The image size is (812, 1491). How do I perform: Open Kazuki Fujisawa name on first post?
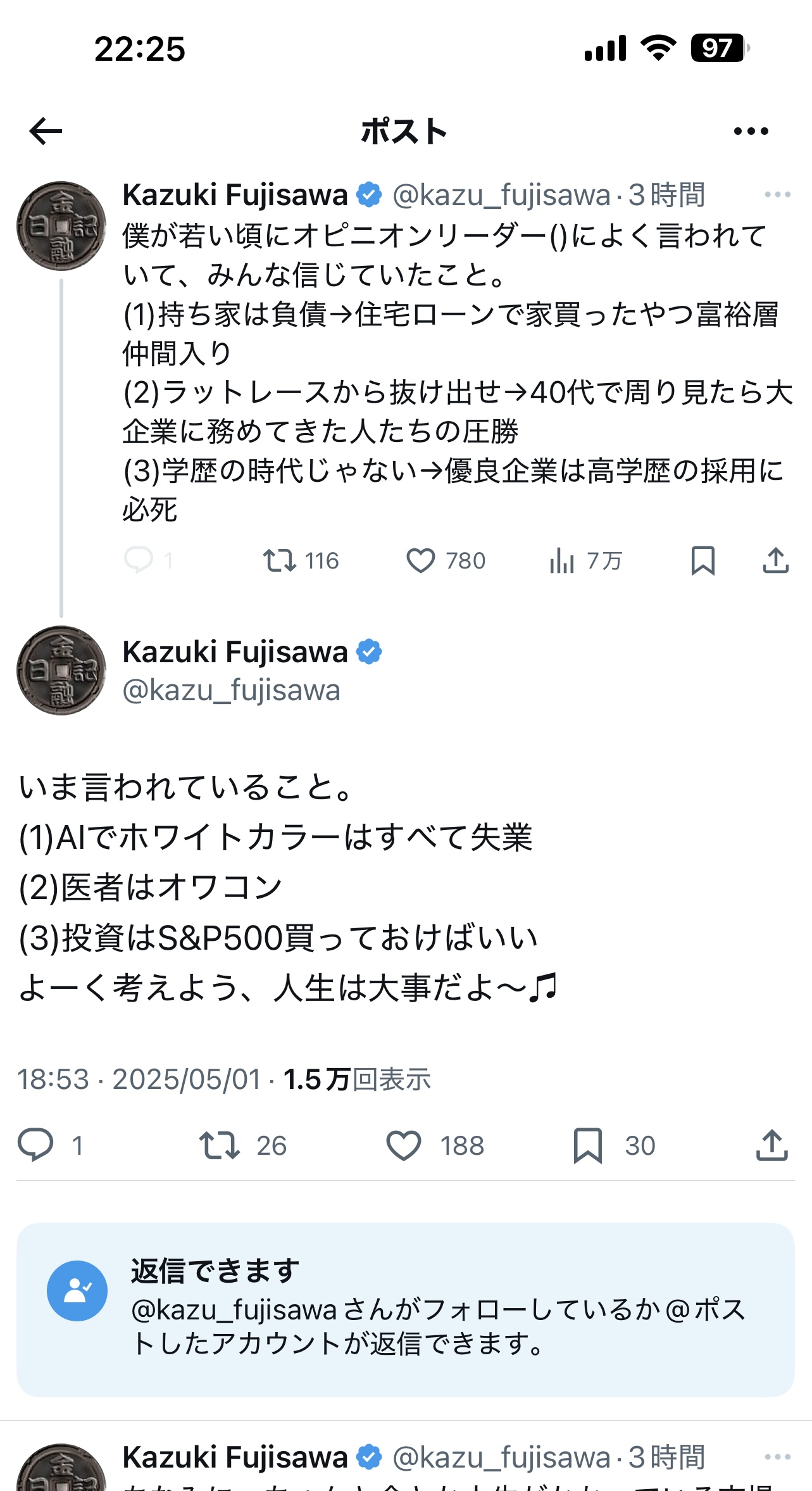[x=235, y=194]
